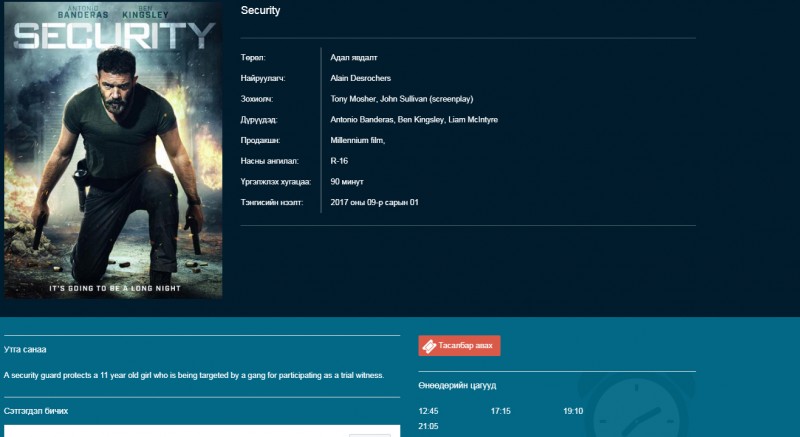This screenshot has width=800, height=437.
Task: Click the 90 минут duration value
Action: point(346,182)
